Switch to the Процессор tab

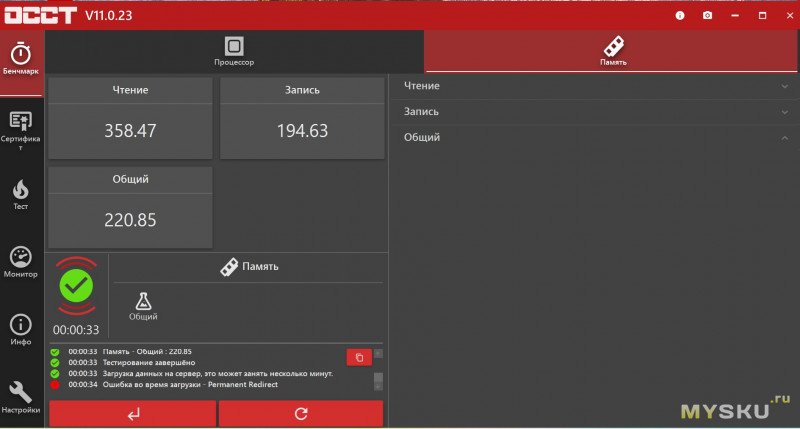(x=234, y=51)
